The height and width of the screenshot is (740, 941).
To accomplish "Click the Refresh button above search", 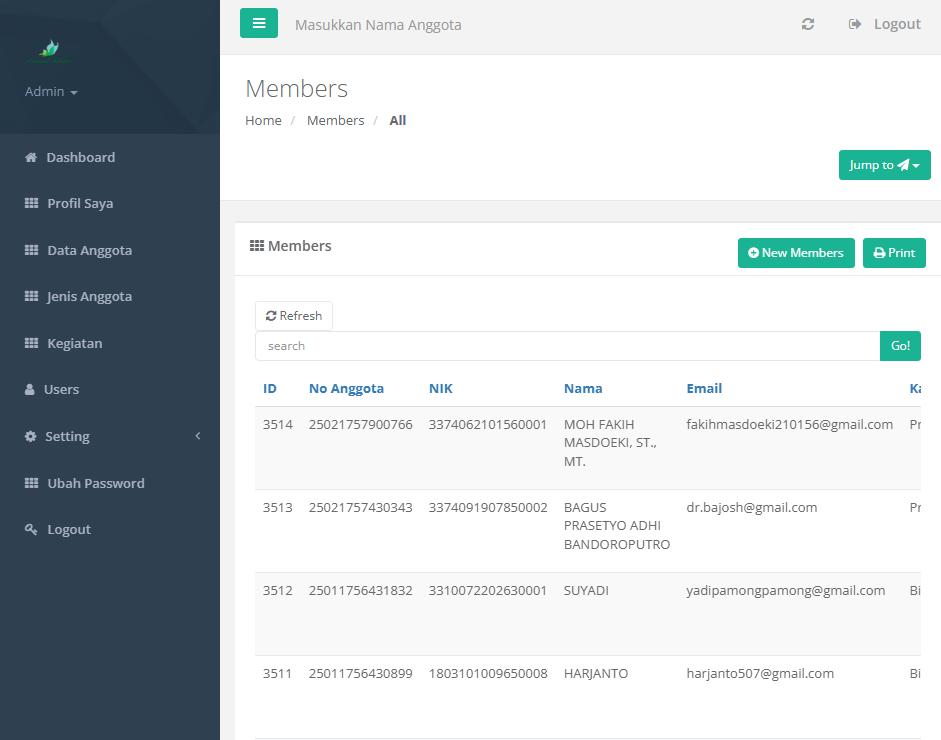I will point(294,316).
